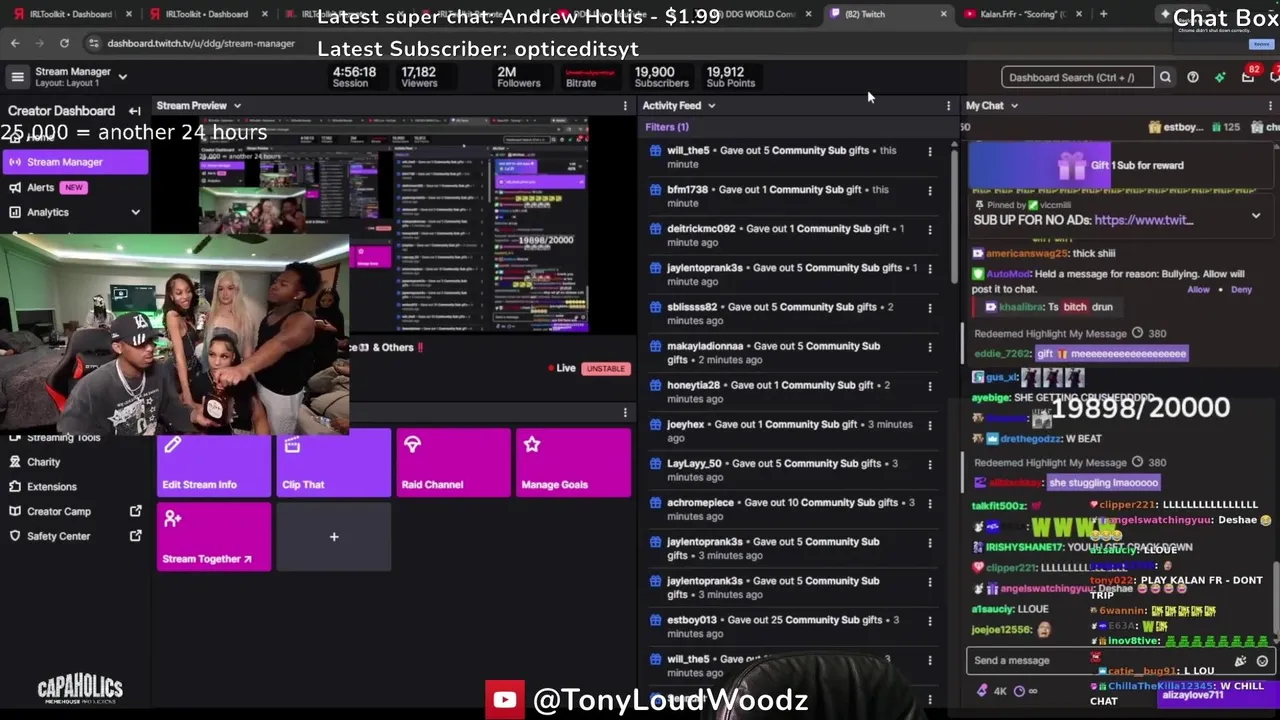Open Activity Feed three-dot options
The height and width of the screenshot is (720, 1280).
[x=948, y=106]
